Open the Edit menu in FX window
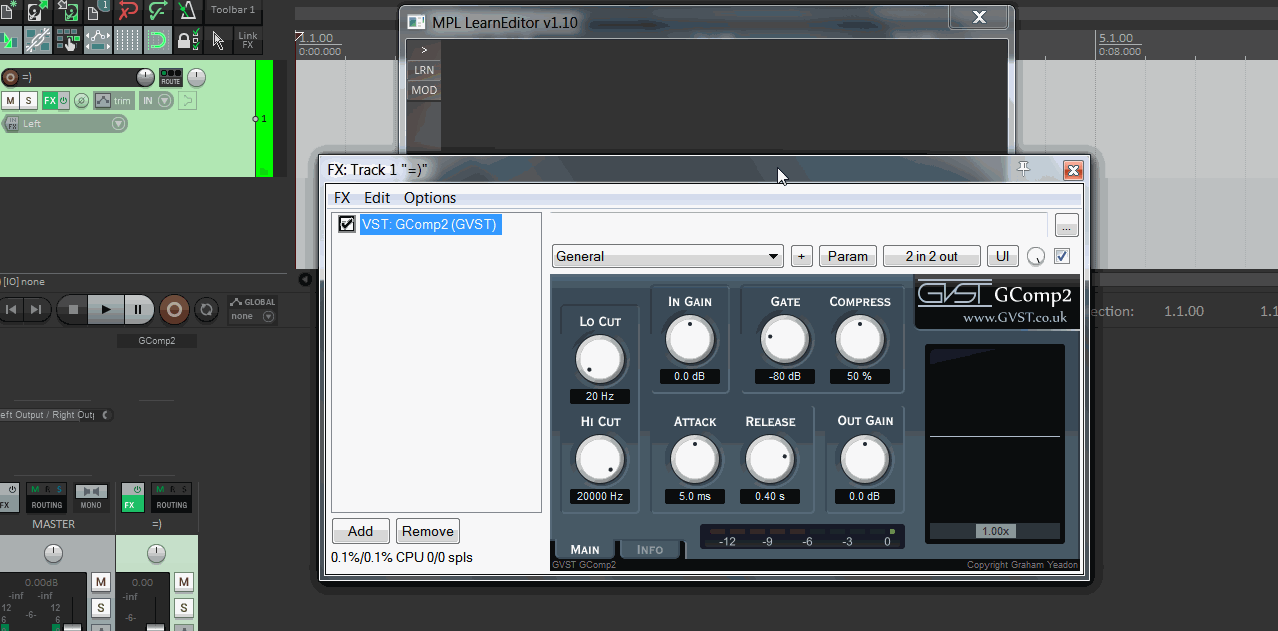The image size is (1278, 631). [377, 198]
